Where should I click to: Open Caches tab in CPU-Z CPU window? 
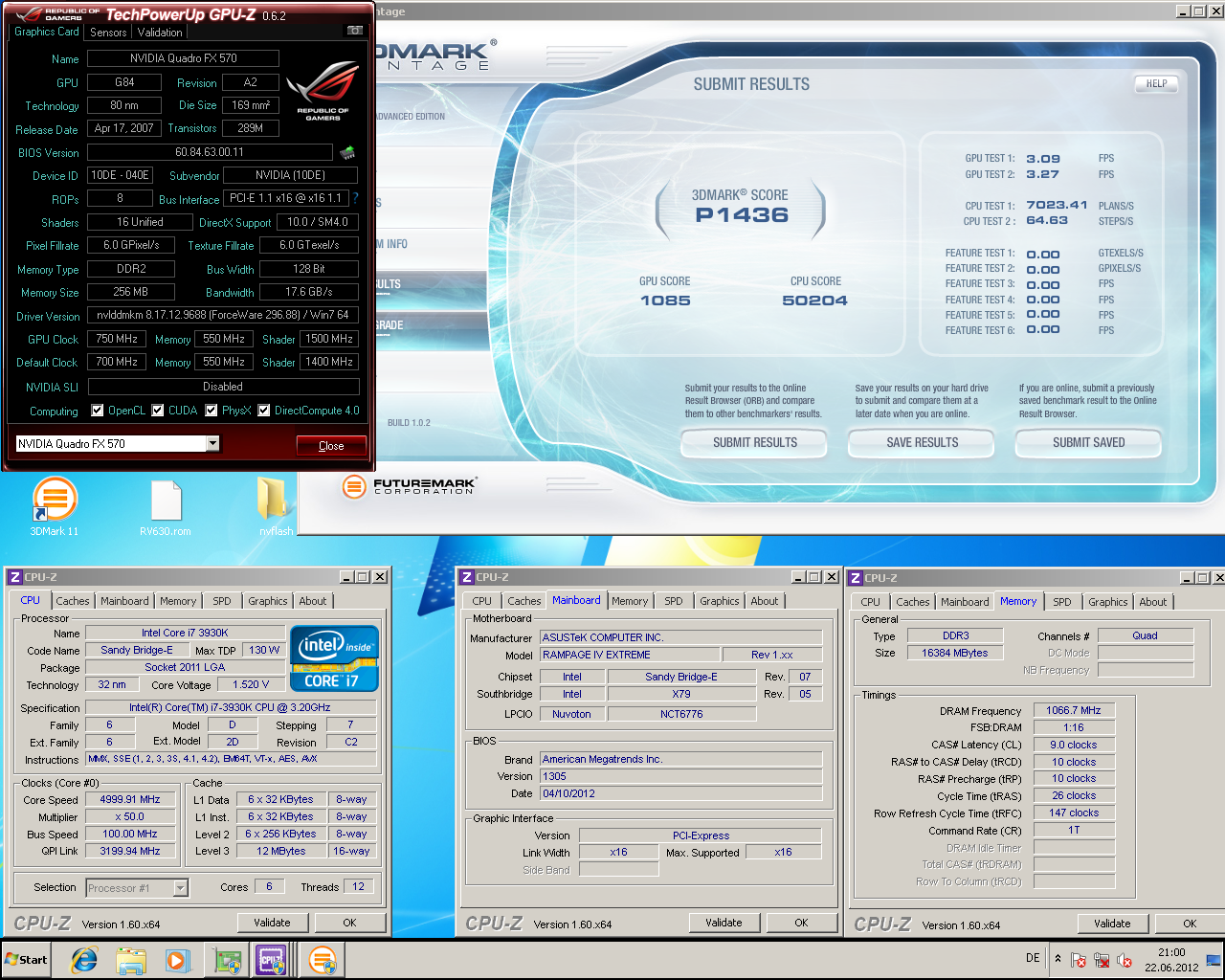[x=73, y=601]
